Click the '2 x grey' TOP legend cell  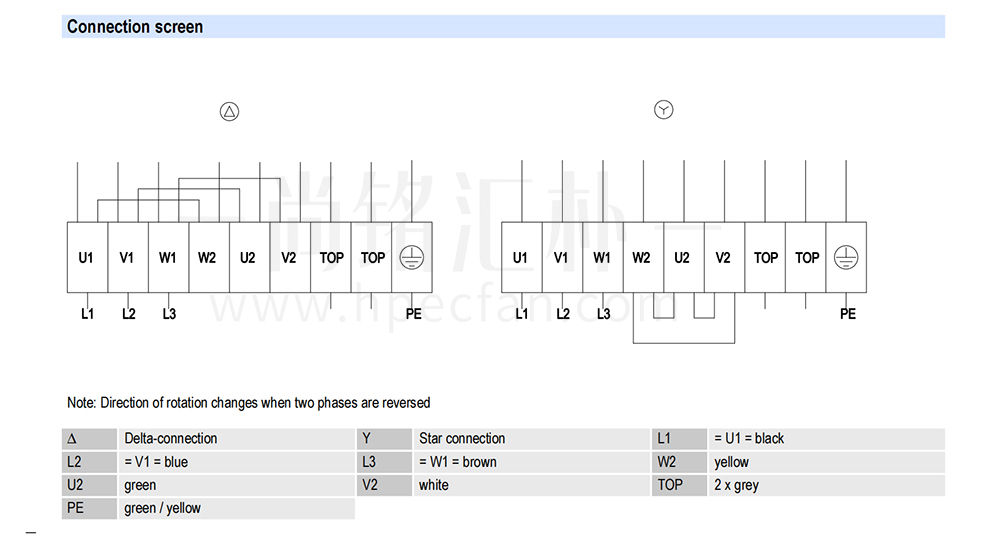[826, 485]
